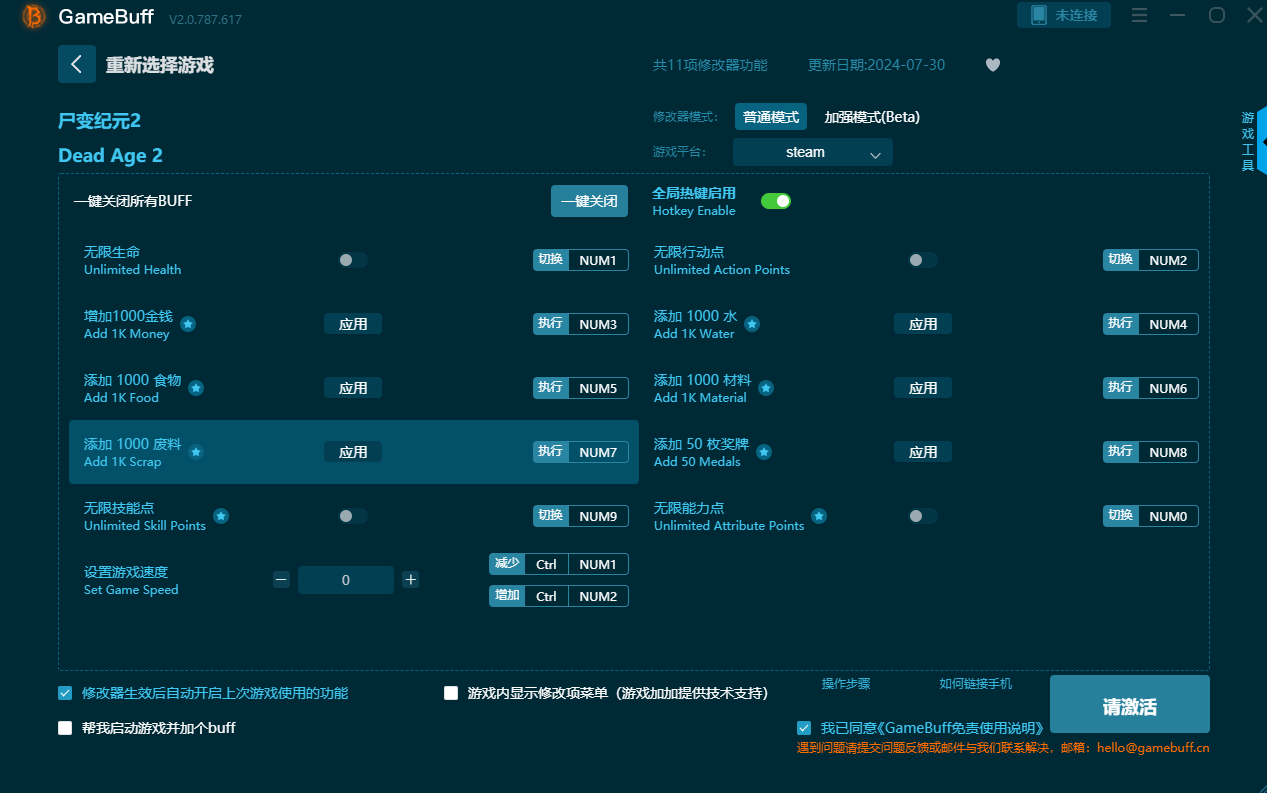Click the 一键关闭 button to close all buffs

tap(589, 201)
